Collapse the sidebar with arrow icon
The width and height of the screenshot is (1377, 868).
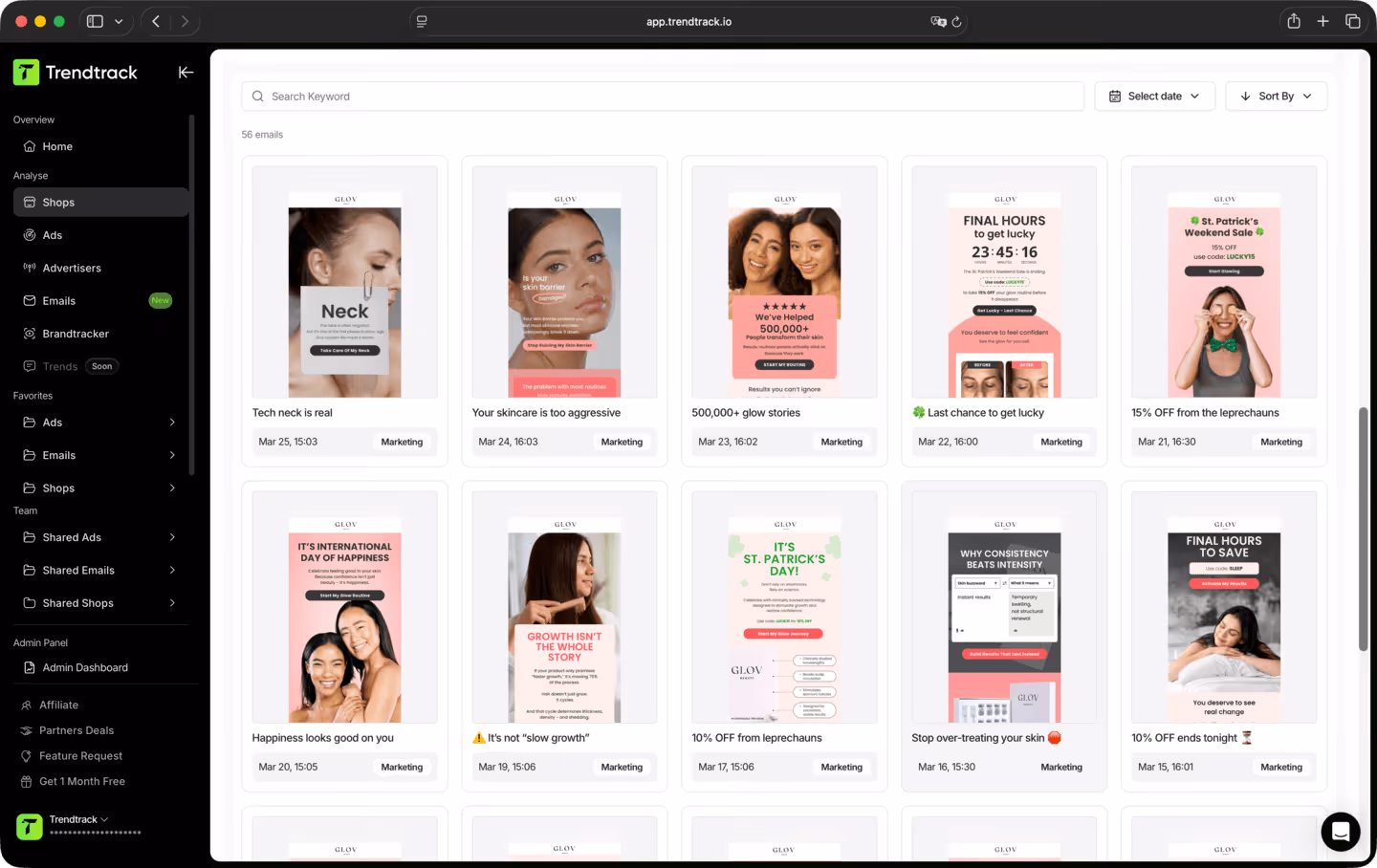[186, 72]
